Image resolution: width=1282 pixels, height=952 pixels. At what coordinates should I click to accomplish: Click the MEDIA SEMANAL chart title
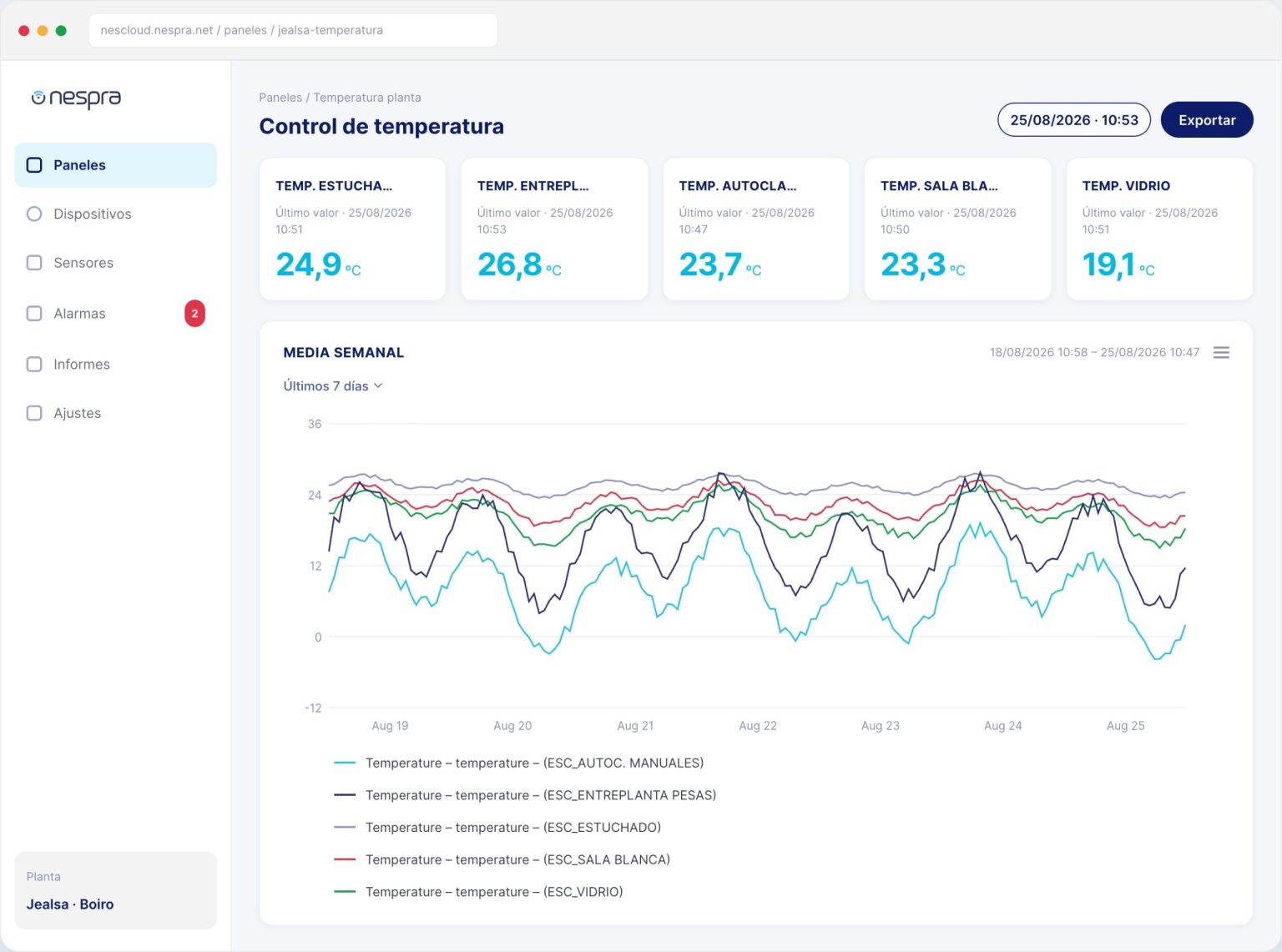pyautogui.click(x=343, y=353)
